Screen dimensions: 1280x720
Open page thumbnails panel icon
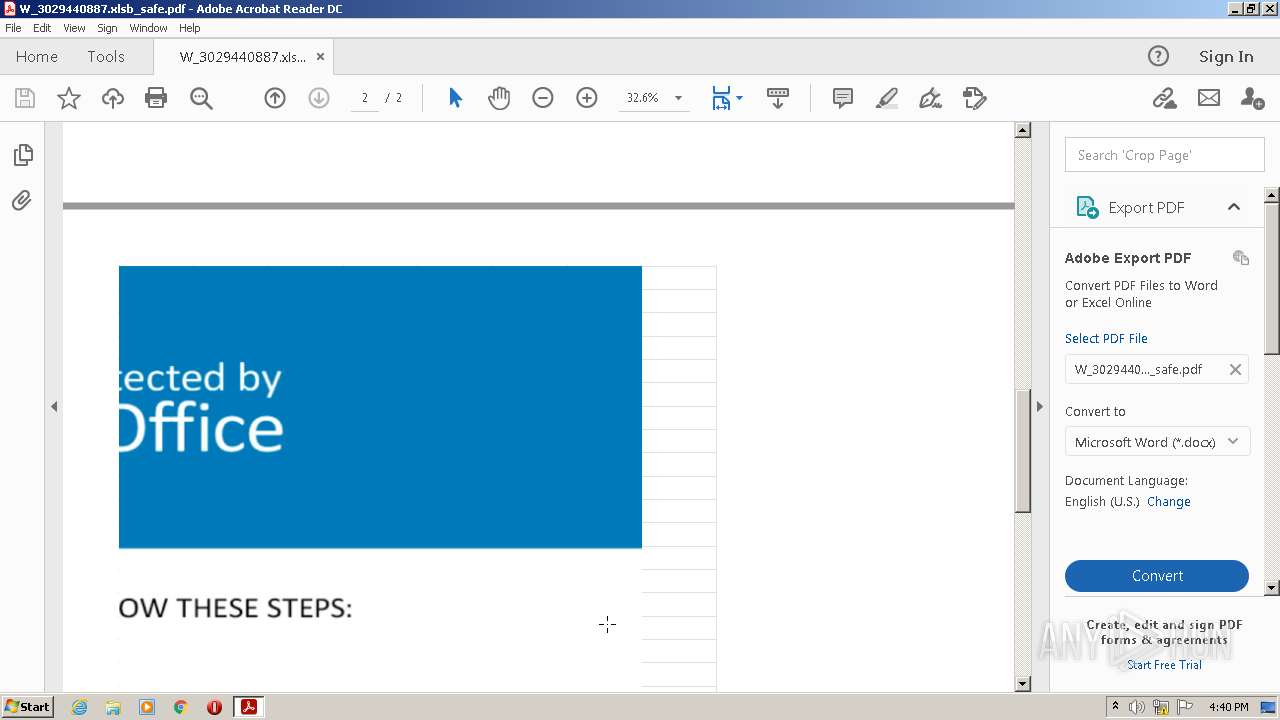(x=22, y=155)
